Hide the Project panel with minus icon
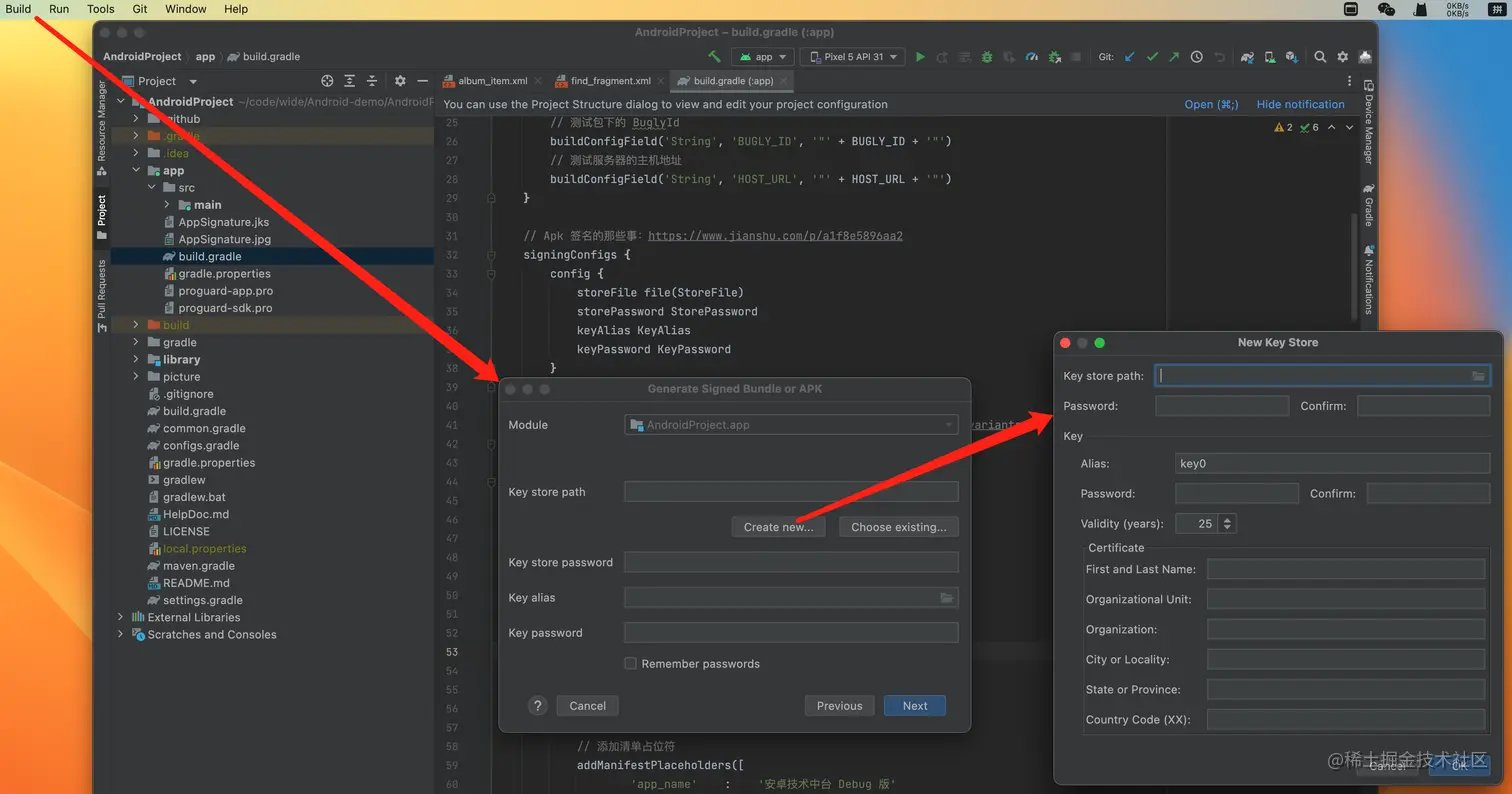Screen dimensions: 1512x794 click(x=422, y=81)
